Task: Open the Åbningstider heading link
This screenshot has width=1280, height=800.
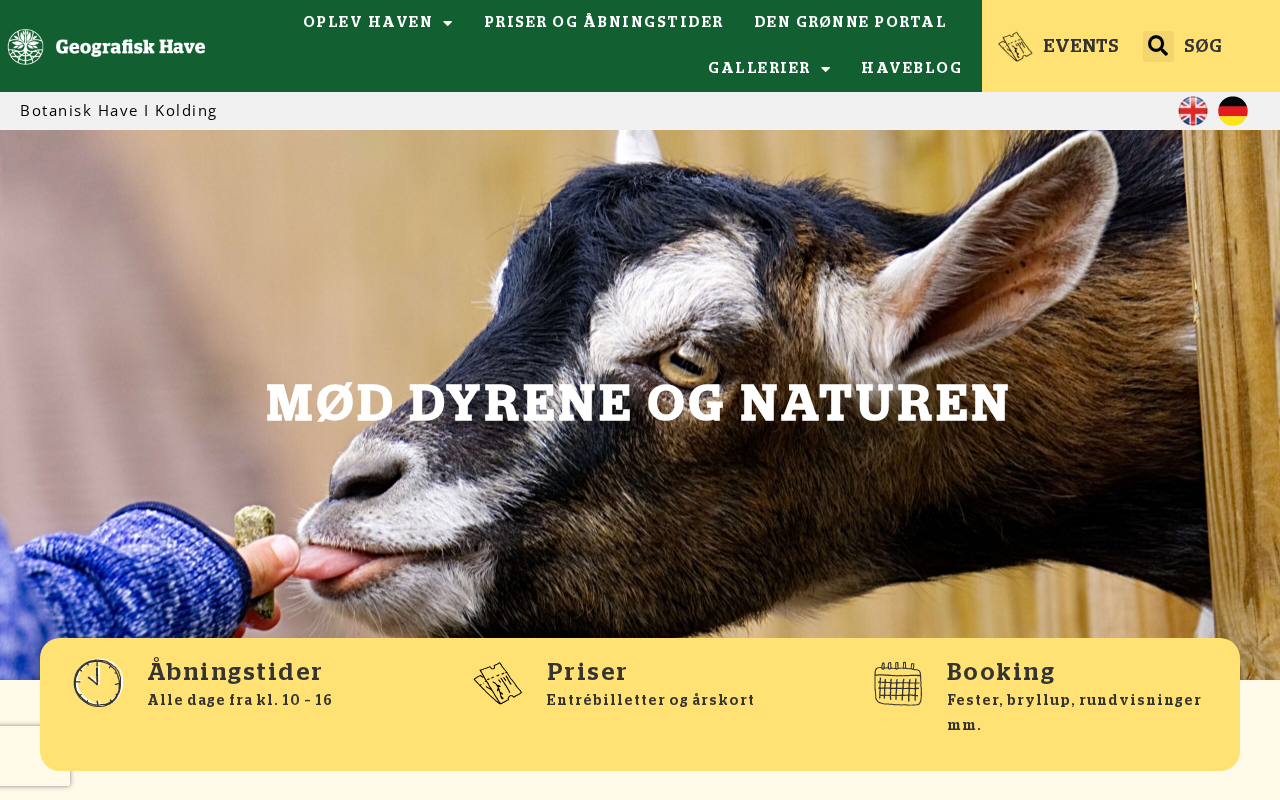Action: click(235, 672)
